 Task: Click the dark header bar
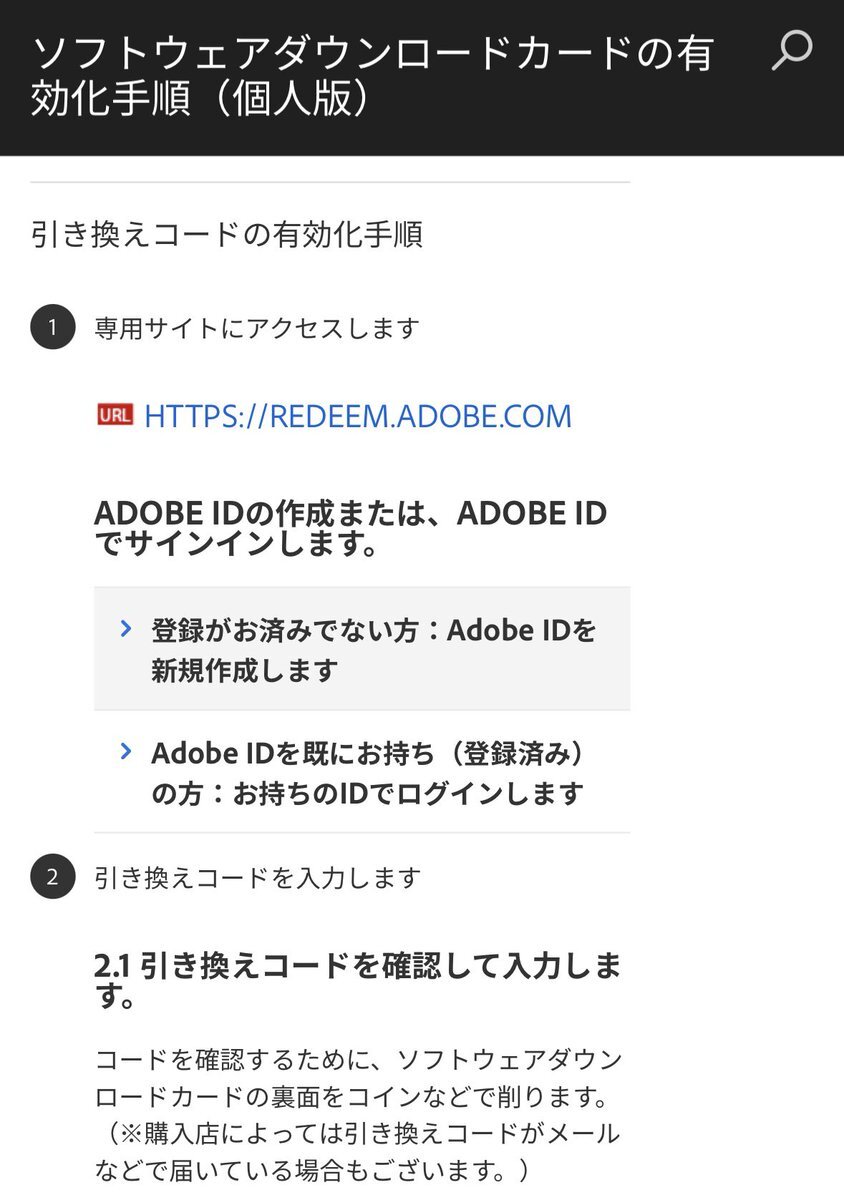pyautogui.click(x=422, y=78)
